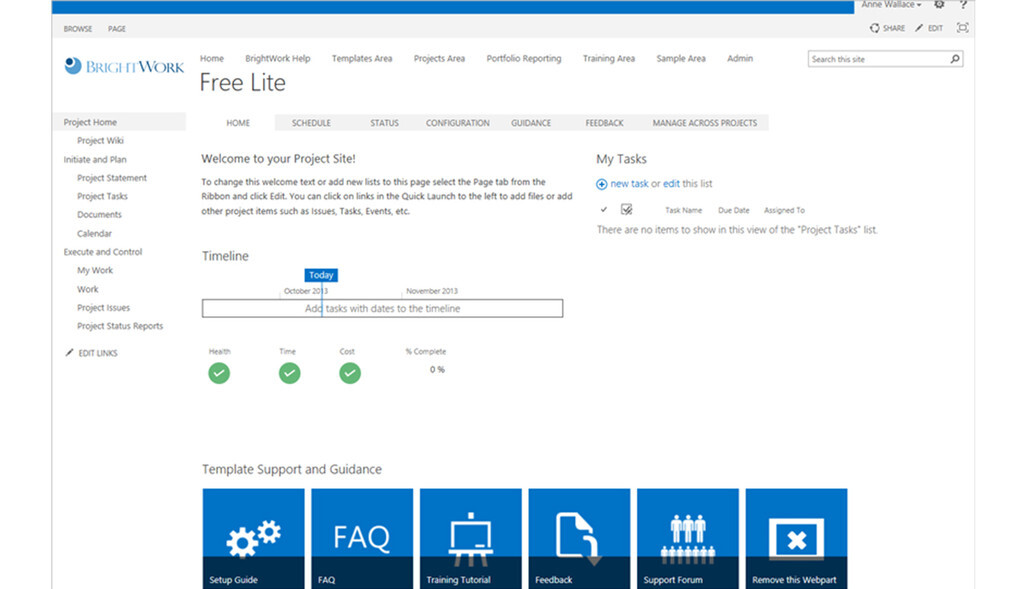Open the Portfolio Reporting navigation item
This screenshot has width=1024, height=589.
coord(524,58)
